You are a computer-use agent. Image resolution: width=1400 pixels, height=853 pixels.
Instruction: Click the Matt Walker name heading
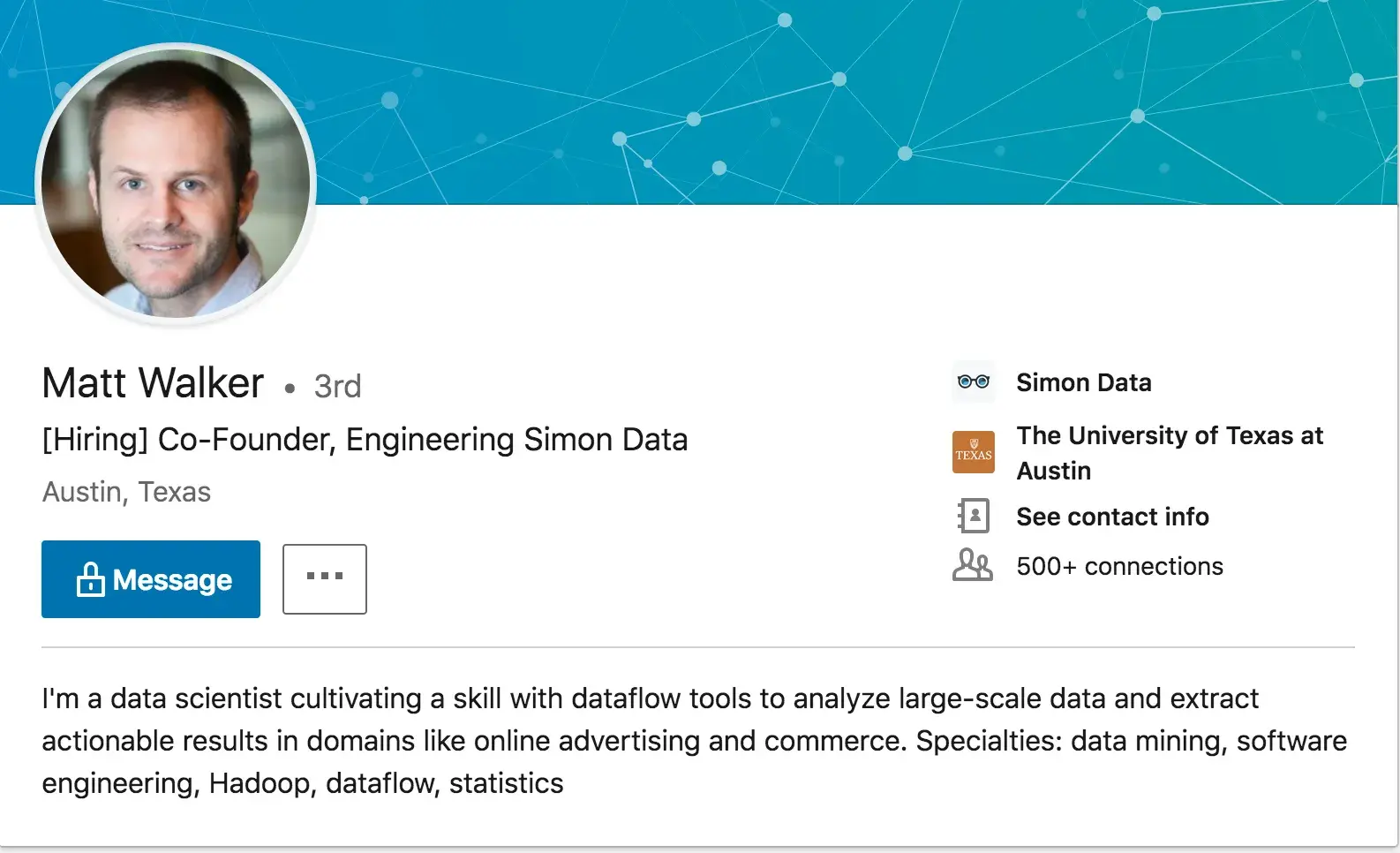153,383
